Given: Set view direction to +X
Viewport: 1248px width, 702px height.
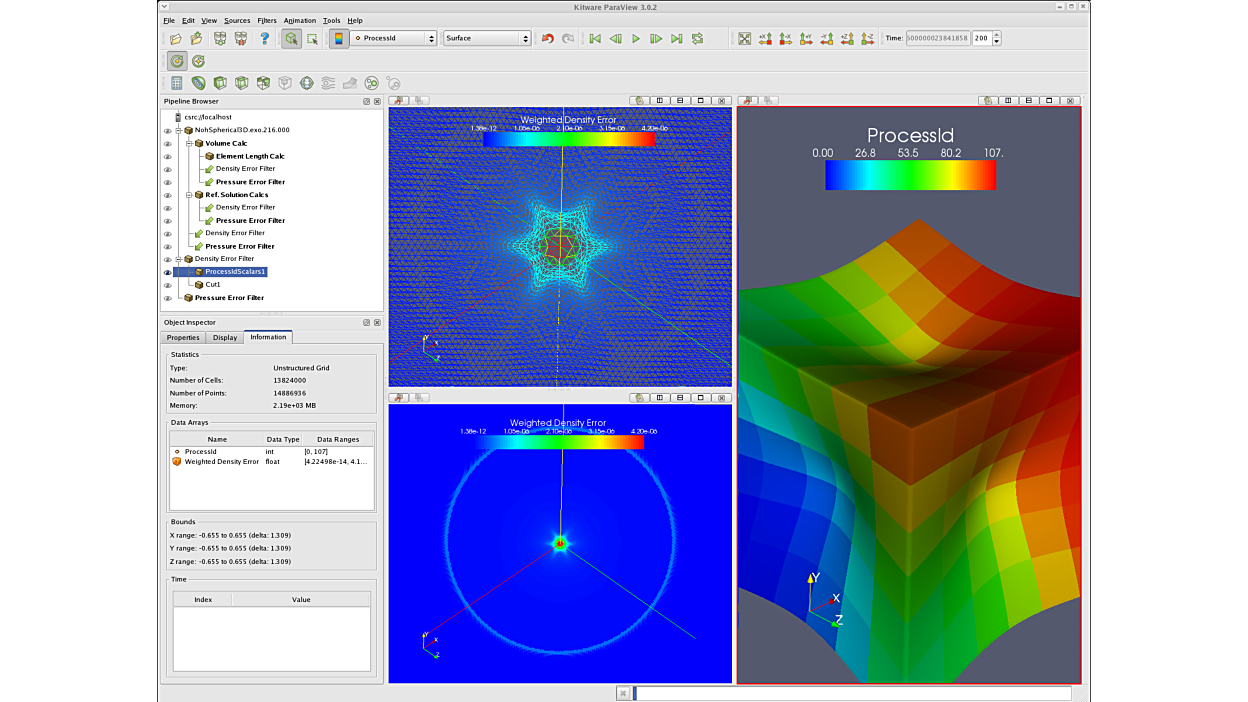Looking at the screenshot, I should pyautogui.click(x=765, y=38).
